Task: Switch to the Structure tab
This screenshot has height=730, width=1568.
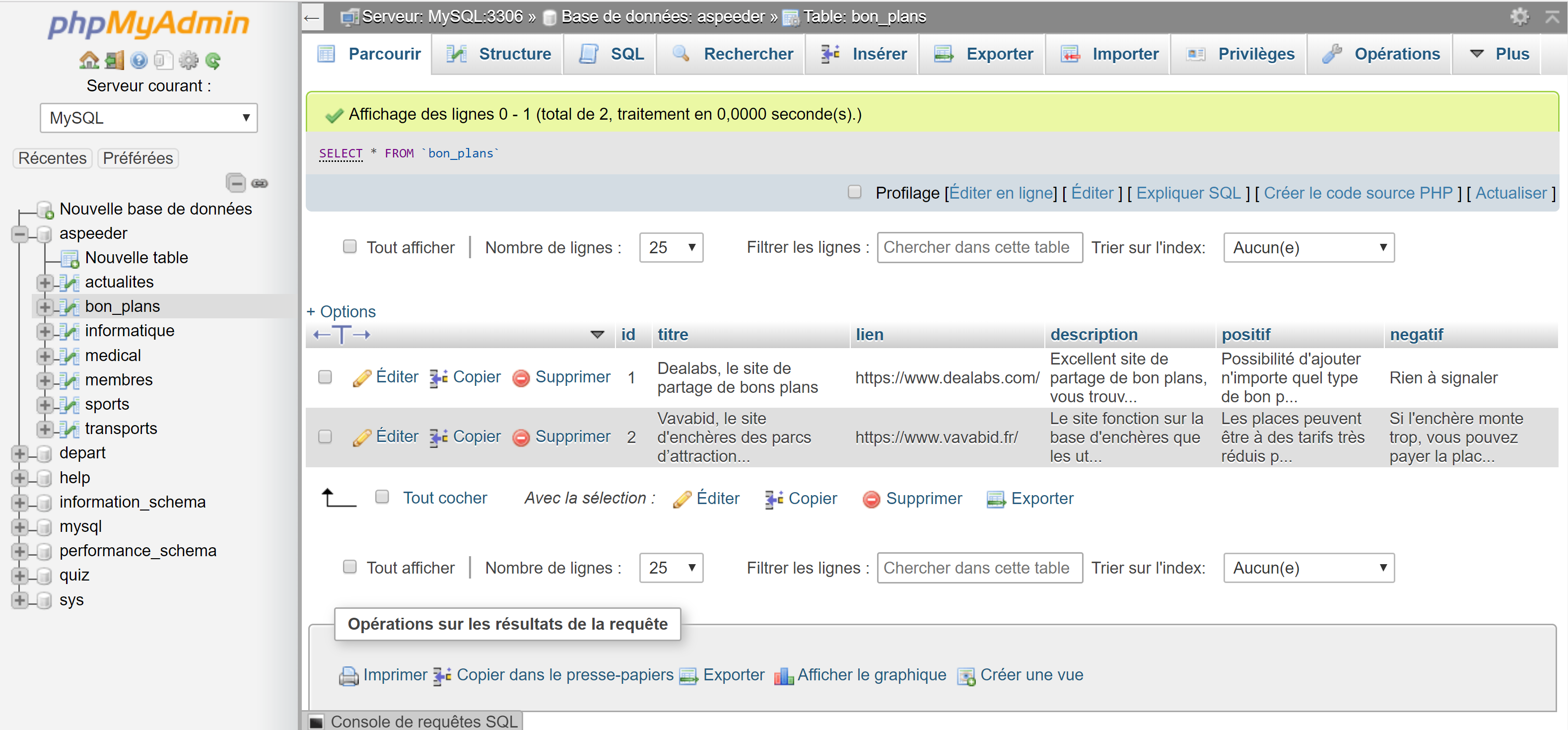Action: [x=514, y=54]
